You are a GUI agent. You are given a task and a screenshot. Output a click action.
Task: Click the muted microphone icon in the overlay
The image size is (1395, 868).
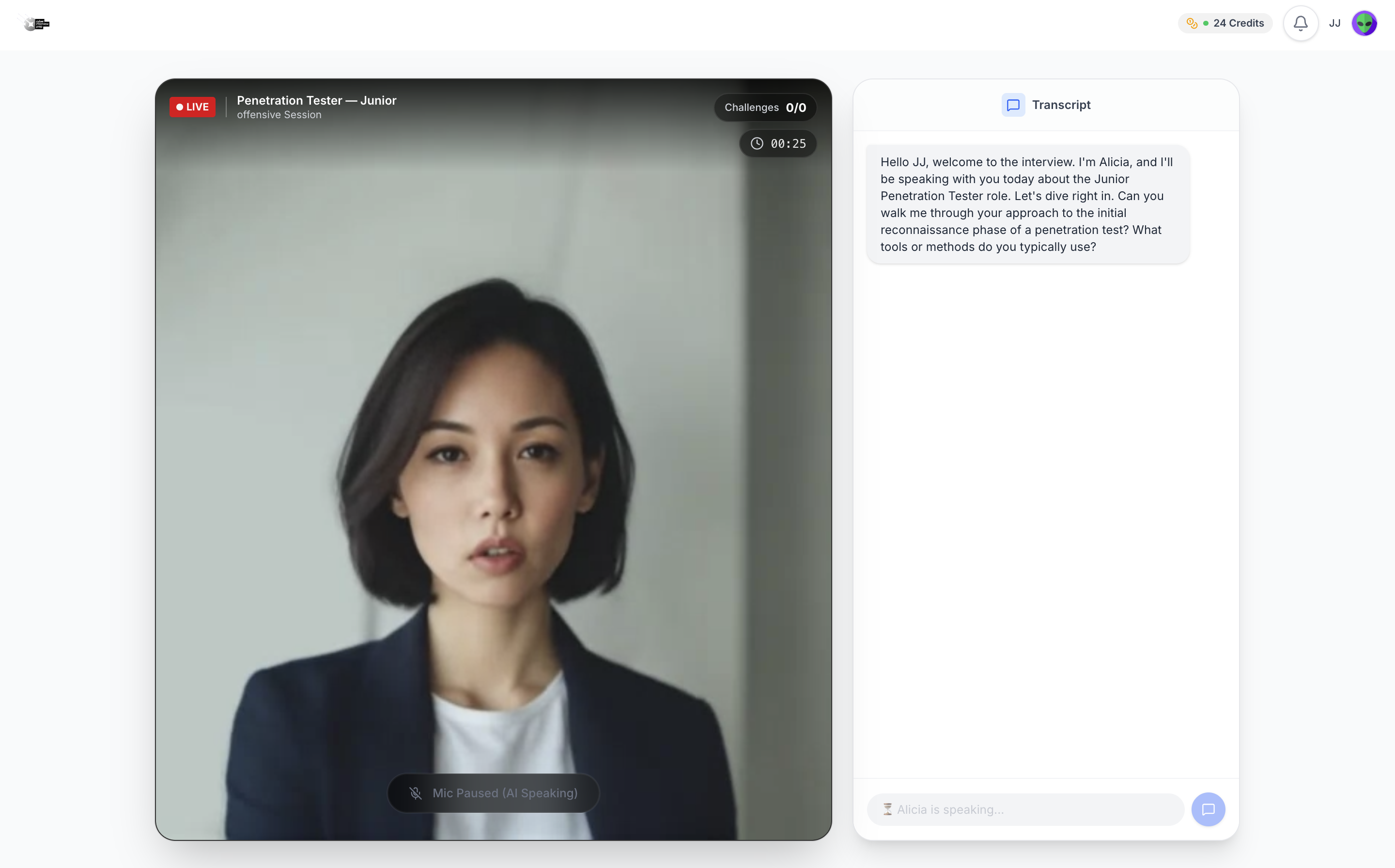point(415,793)
